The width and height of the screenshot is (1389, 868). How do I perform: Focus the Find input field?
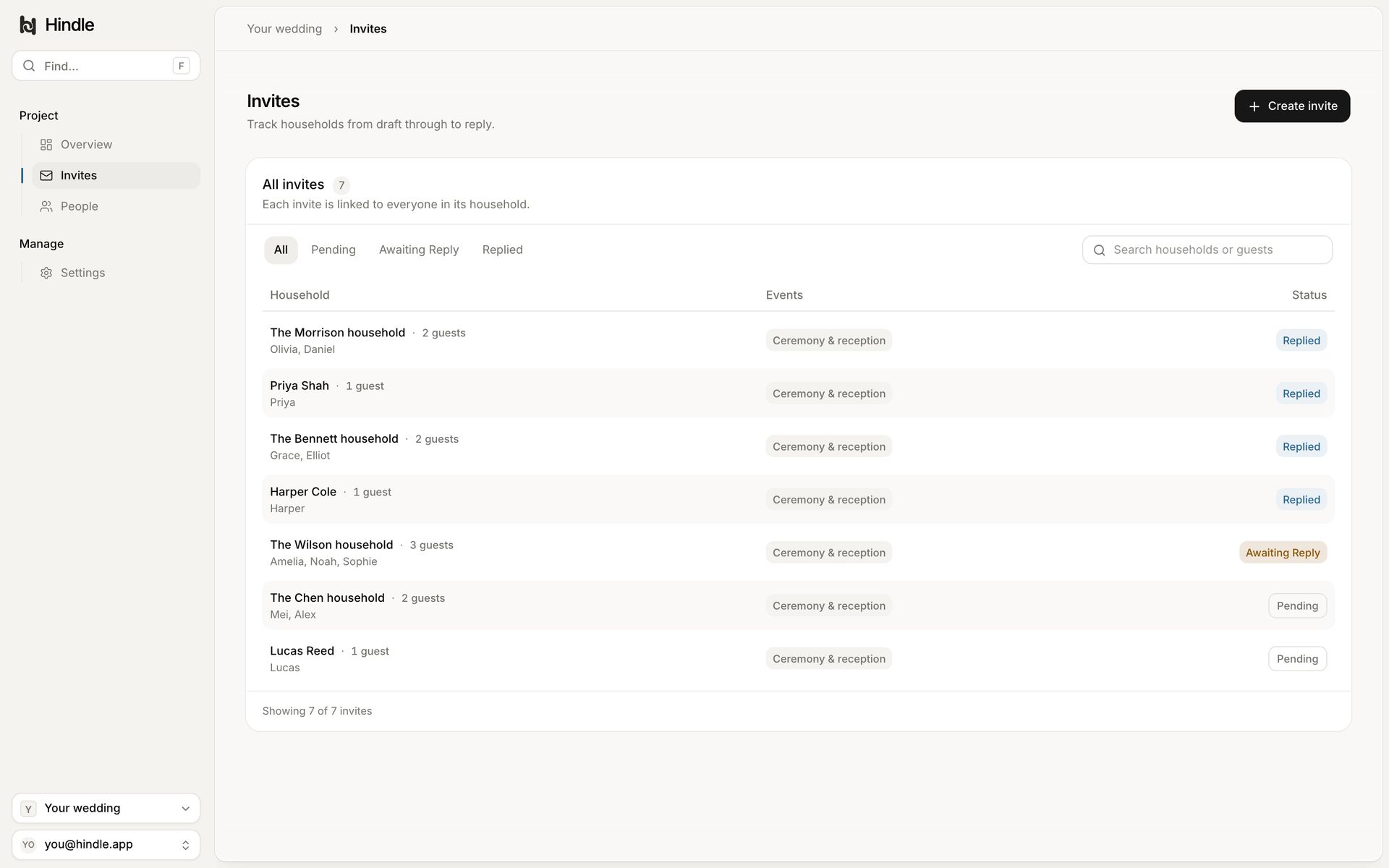106,66
